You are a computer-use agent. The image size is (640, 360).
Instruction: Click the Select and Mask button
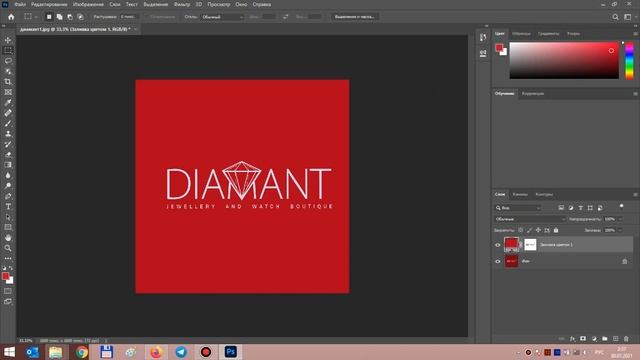(355, 17)
